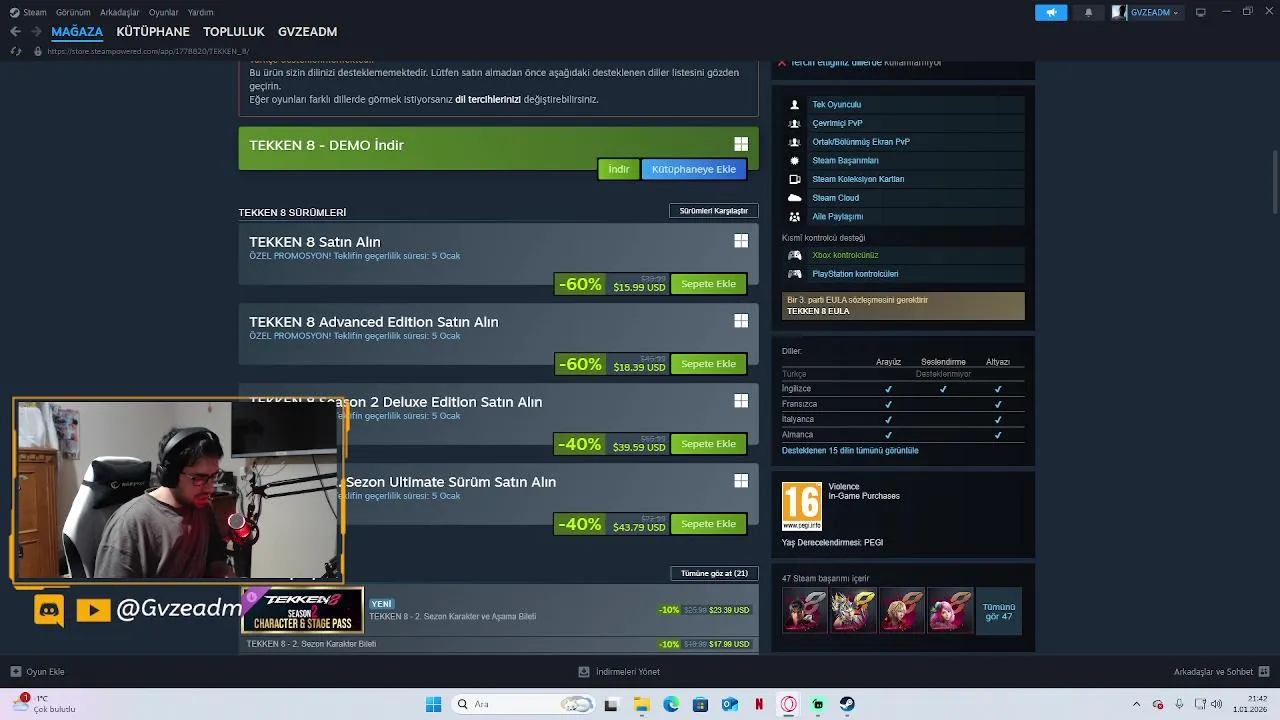Add Advanced Edition $18.39 to cart
This screenshot has width=1280, height=720.
[708, 364]
